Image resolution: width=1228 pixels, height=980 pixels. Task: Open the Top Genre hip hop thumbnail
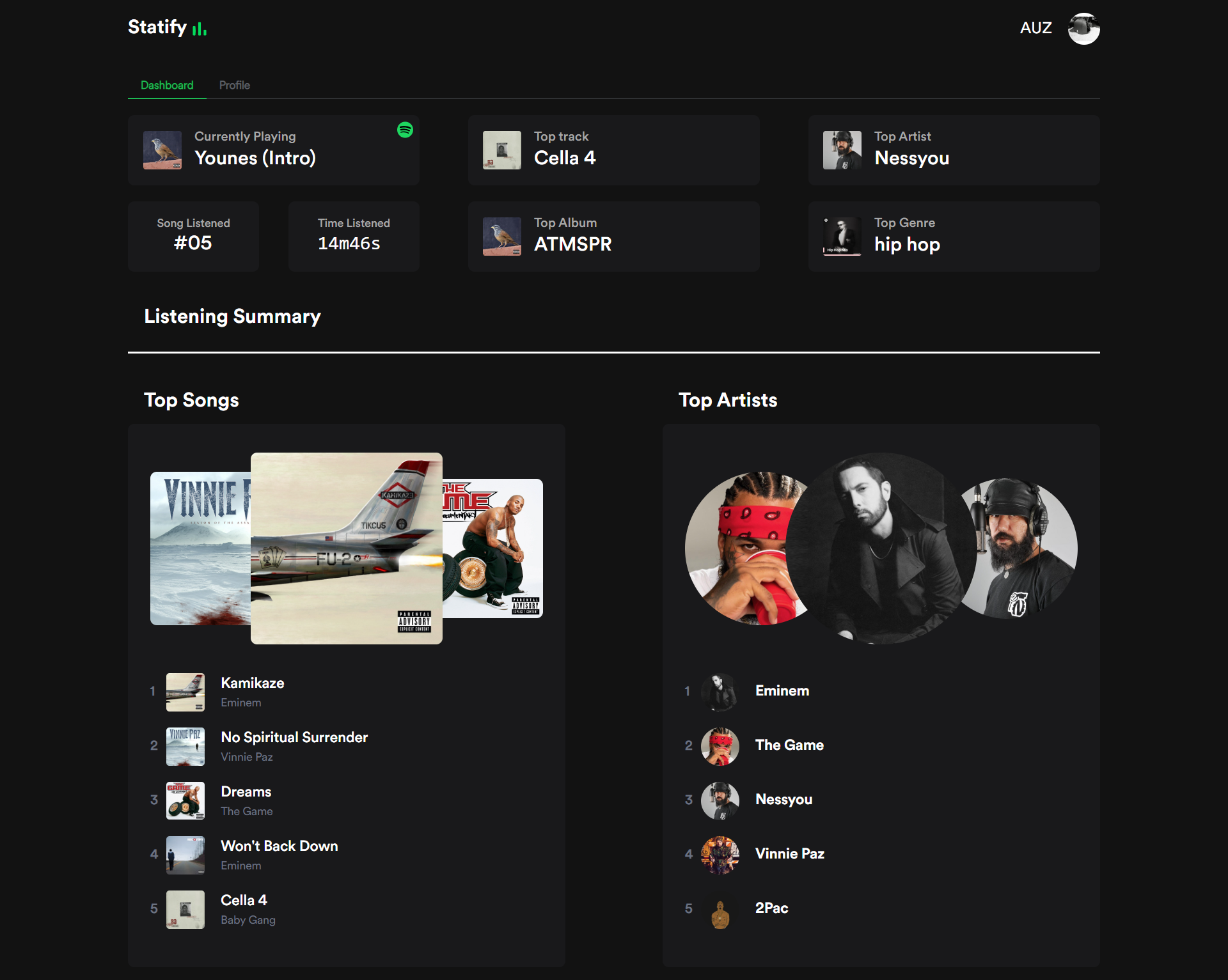[842, 237]
